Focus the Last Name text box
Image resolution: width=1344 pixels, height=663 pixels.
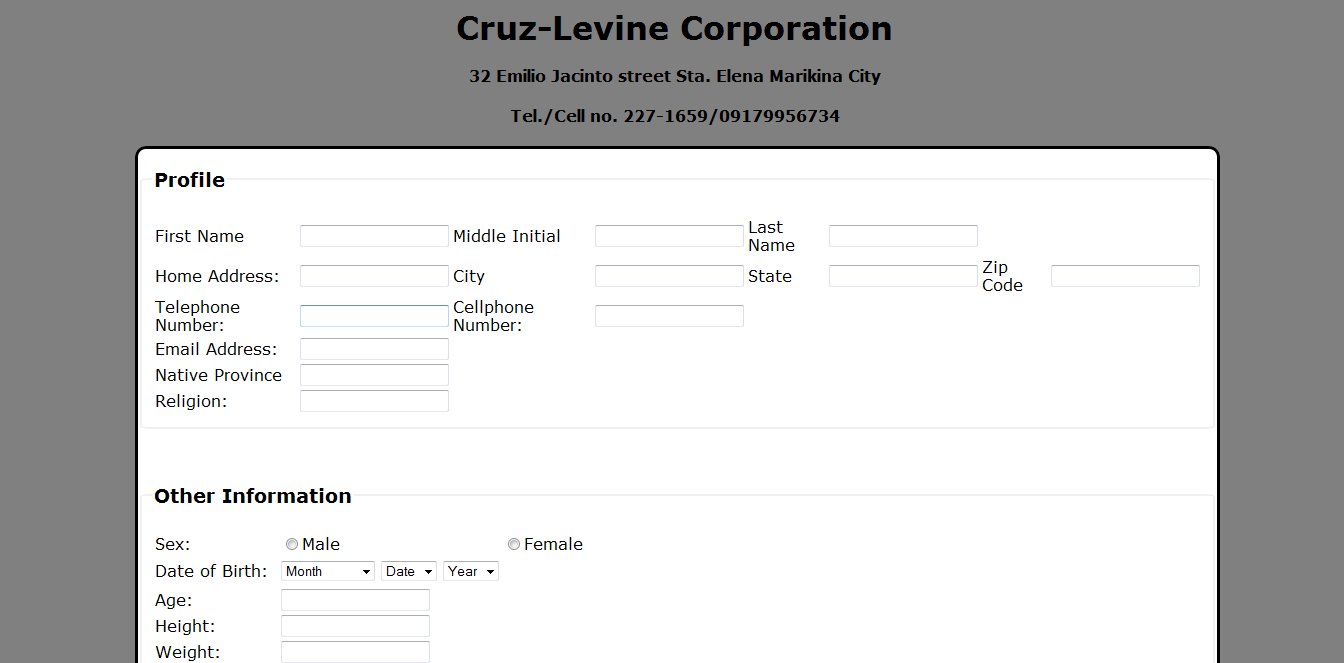pyautogui.click(x=903, y=236)
